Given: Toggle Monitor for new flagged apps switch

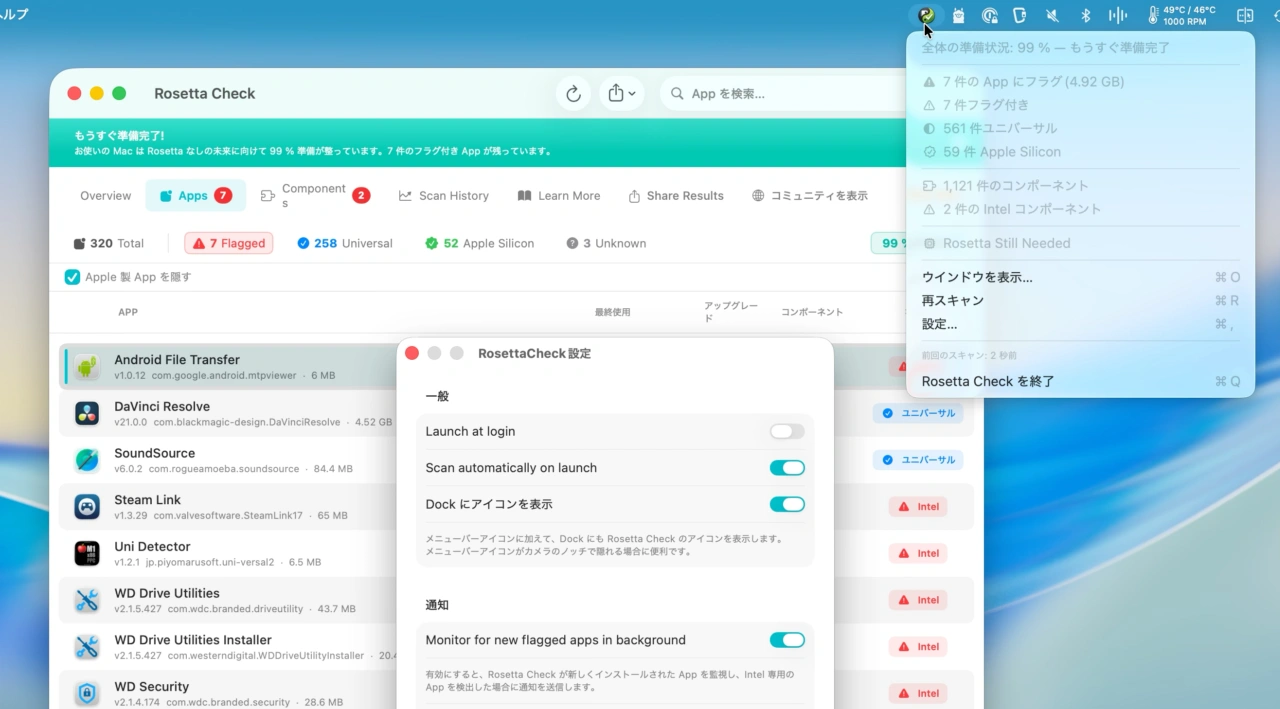Looking at the screenshot, I should coord(787,640).
